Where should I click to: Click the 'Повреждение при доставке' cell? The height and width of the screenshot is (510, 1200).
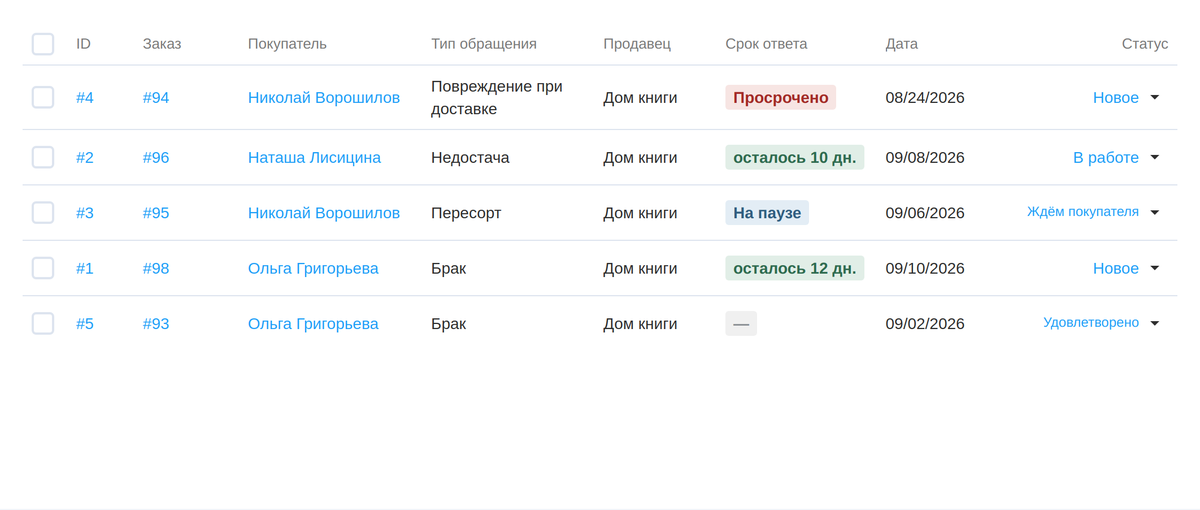tap(497, 97)
